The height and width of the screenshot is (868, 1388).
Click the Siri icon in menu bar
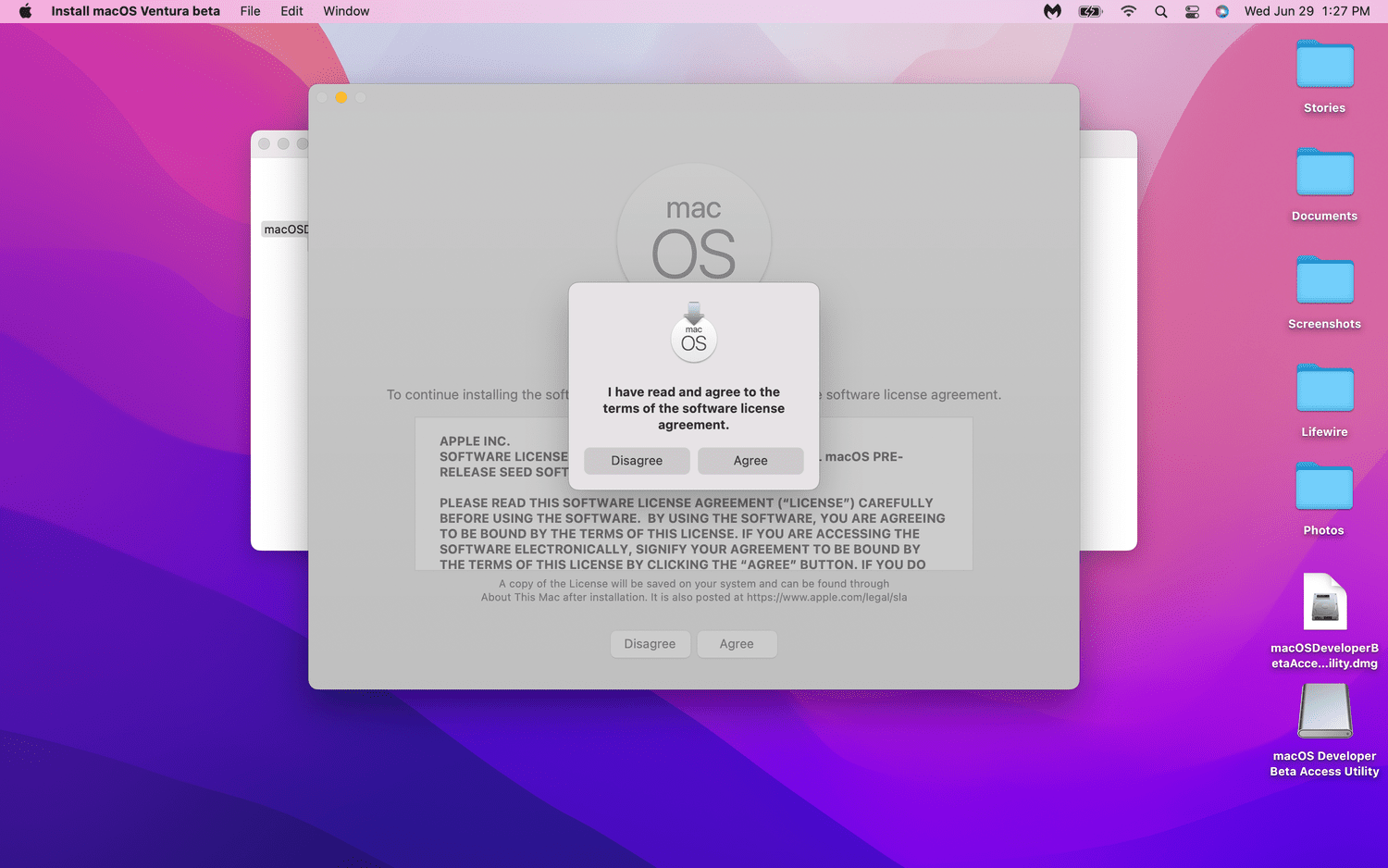tap(1221, 11)
